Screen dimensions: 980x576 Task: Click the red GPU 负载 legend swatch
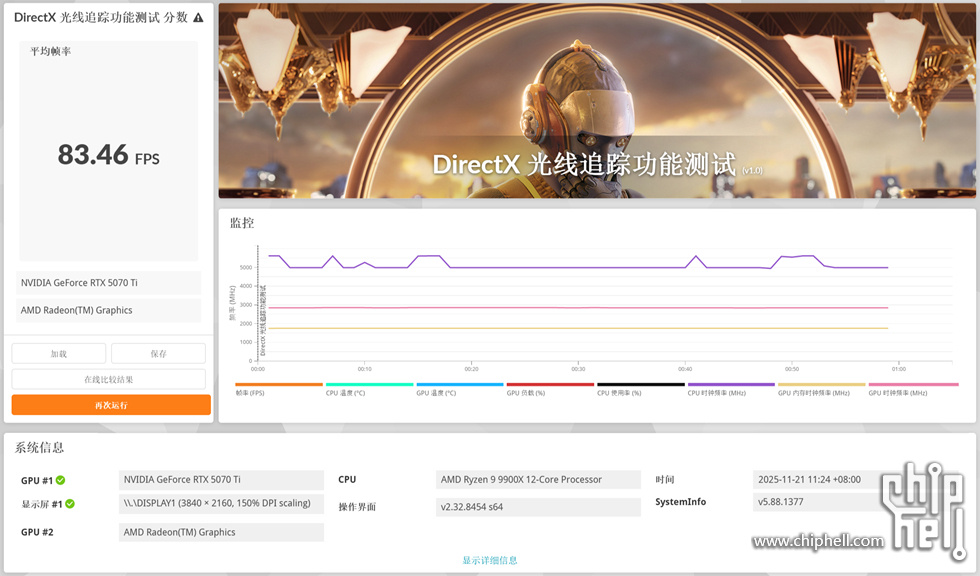point(550,385)
